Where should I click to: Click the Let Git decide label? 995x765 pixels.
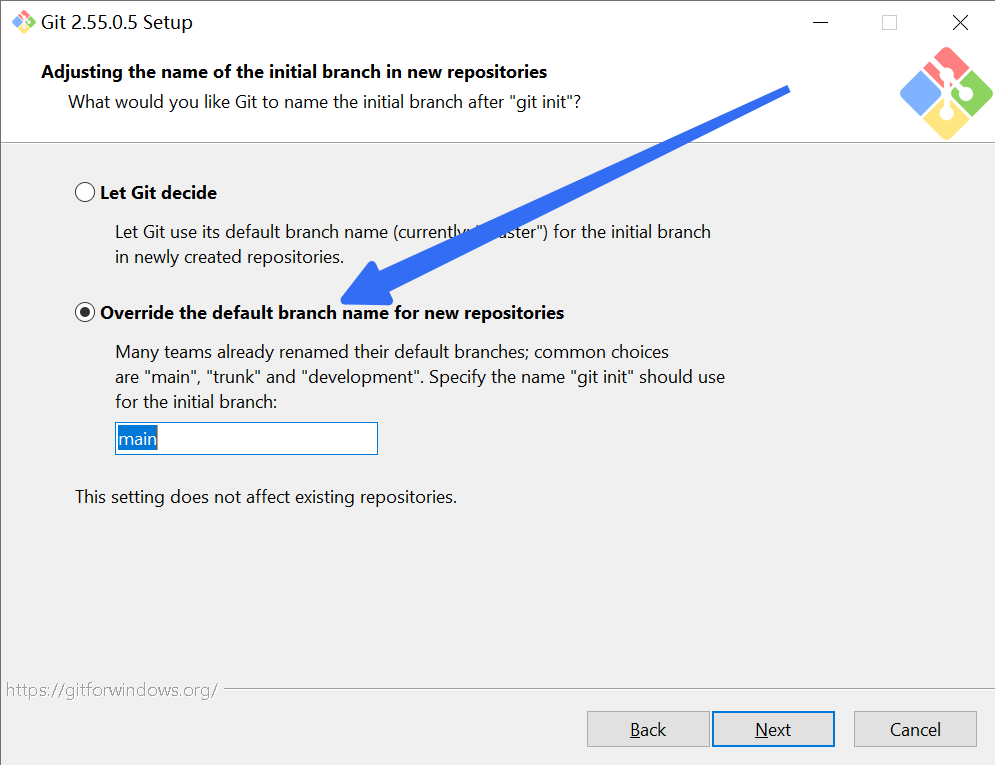[159, 193]
